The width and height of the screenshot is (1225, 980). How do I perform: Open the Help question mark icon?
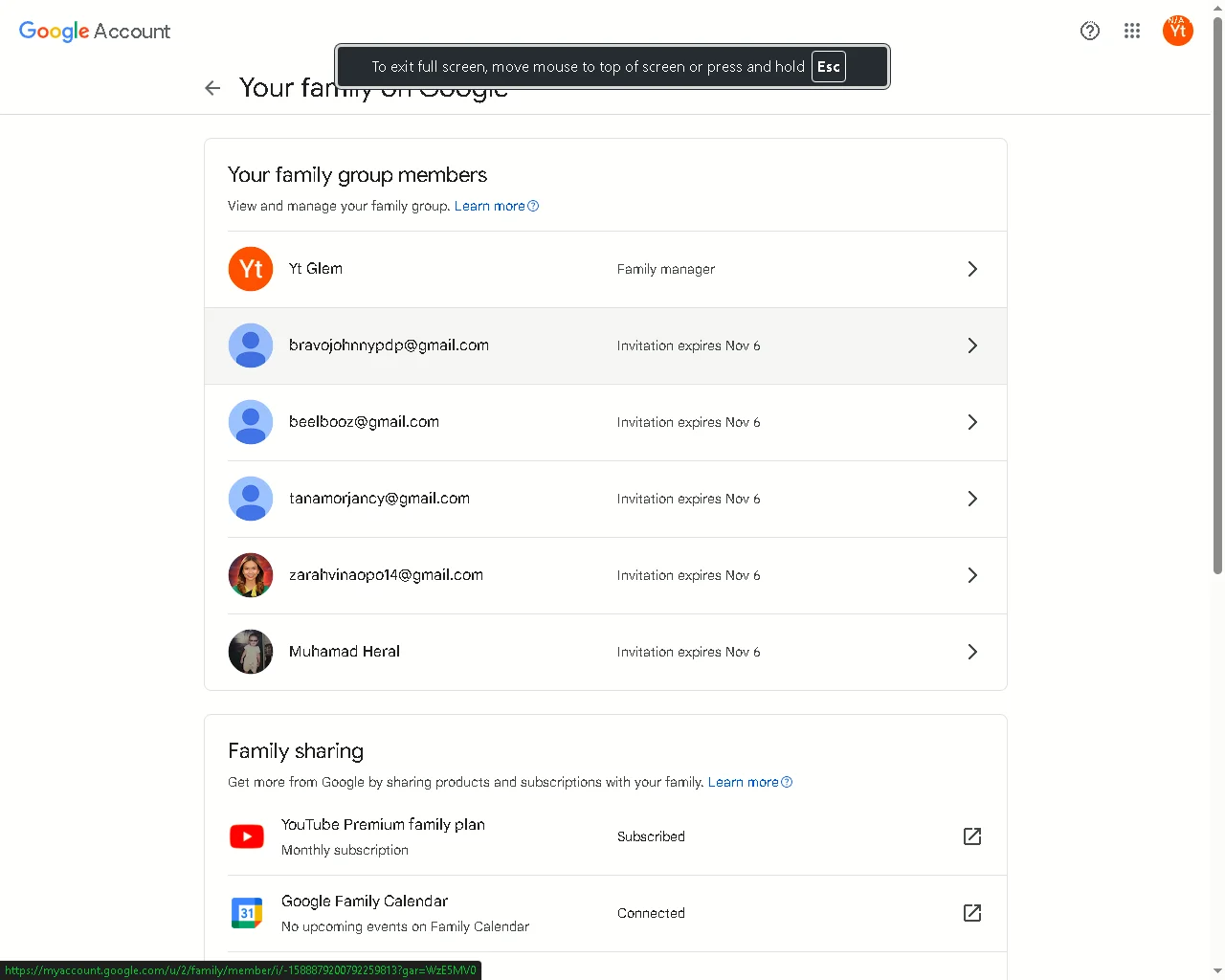1090,31
